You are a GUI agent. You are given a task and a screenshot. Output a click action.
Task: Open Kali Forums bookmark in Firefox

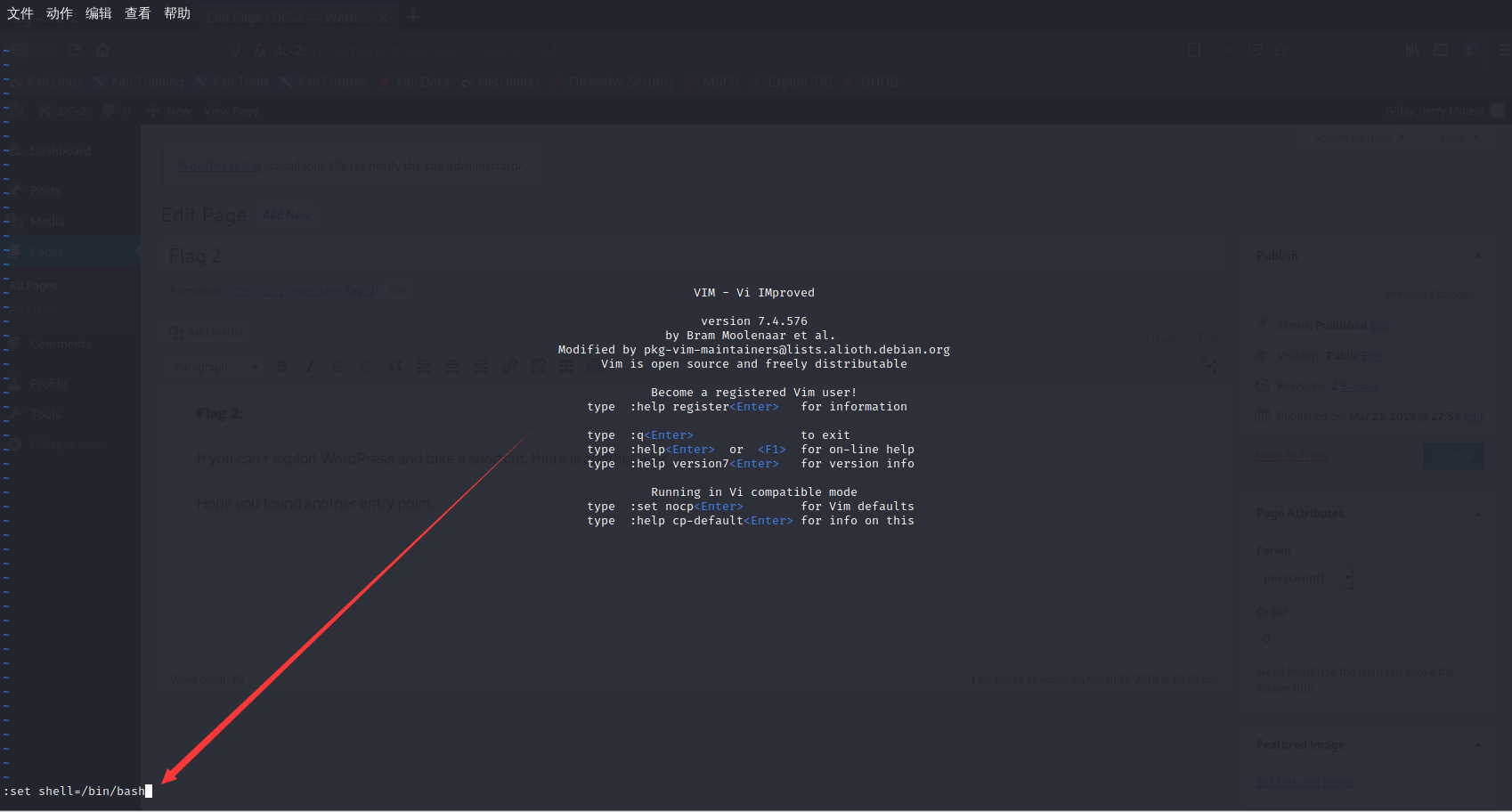(324, 82)
